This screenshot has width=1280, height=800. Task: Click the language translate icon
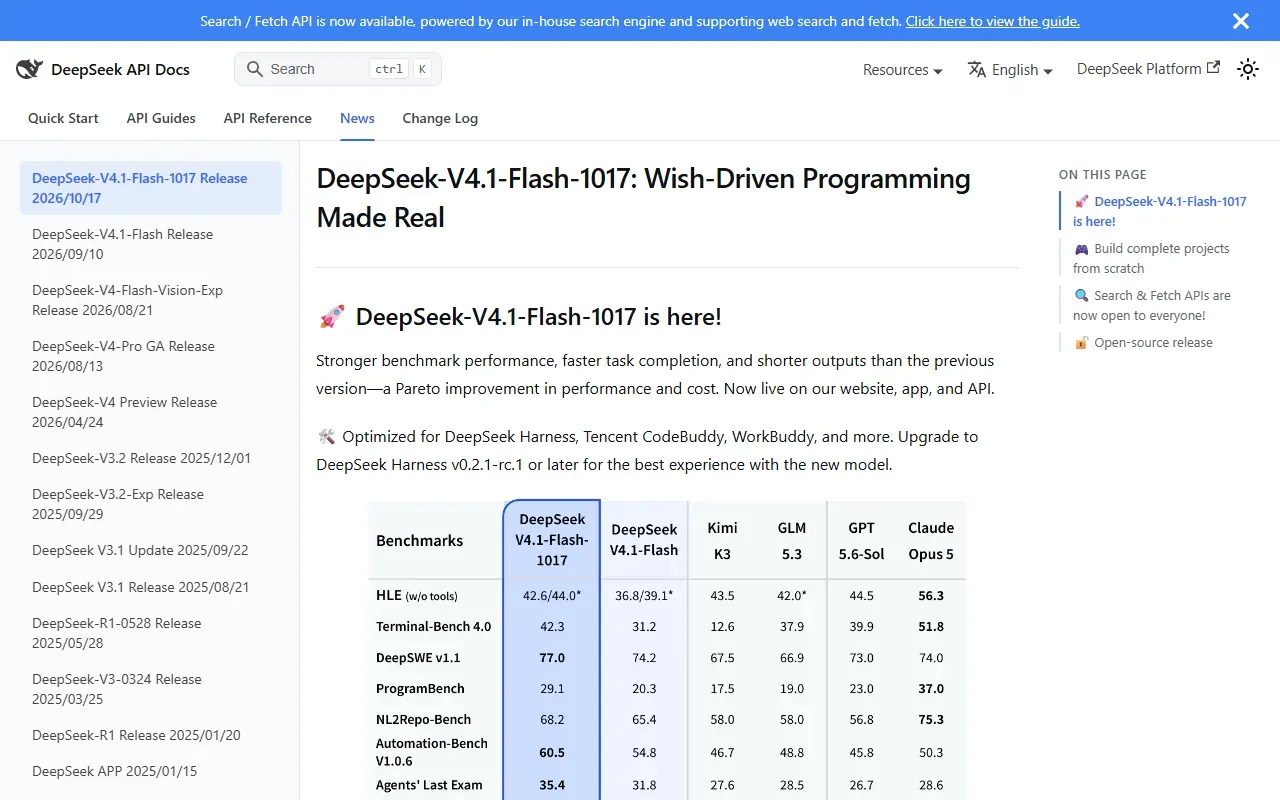click(977, 69)
